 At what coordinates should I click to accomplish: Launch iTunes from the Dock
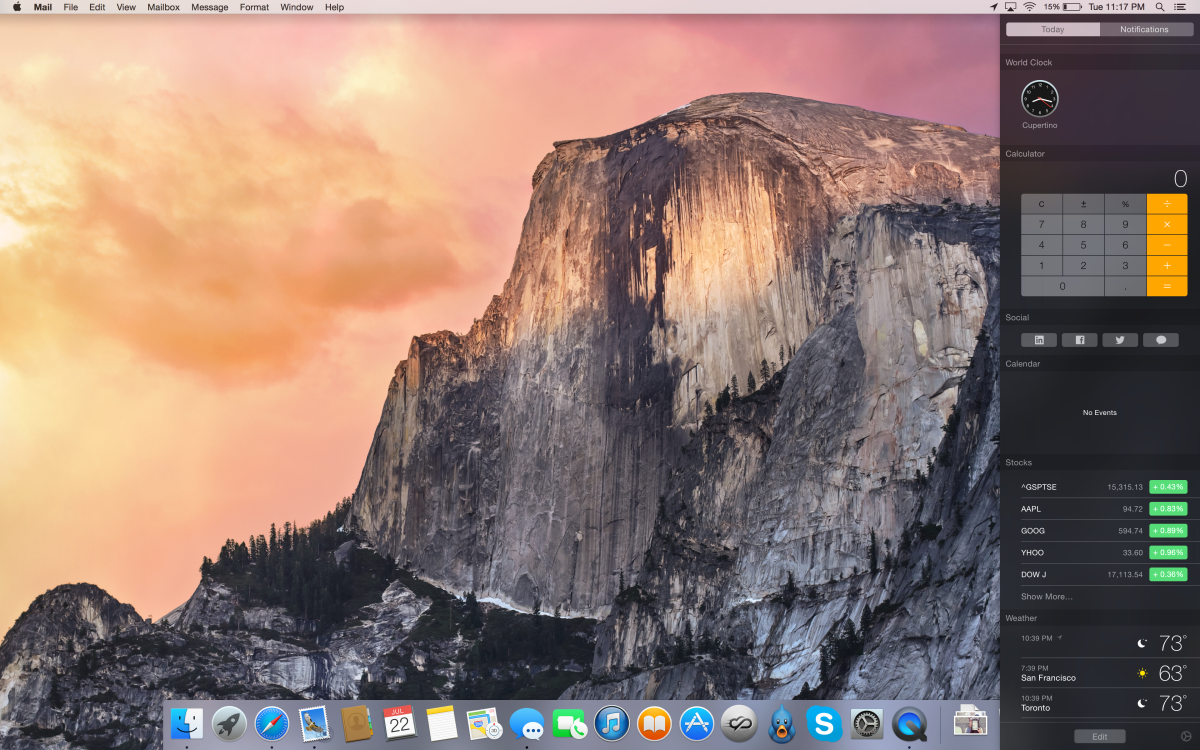coord(611,723)
